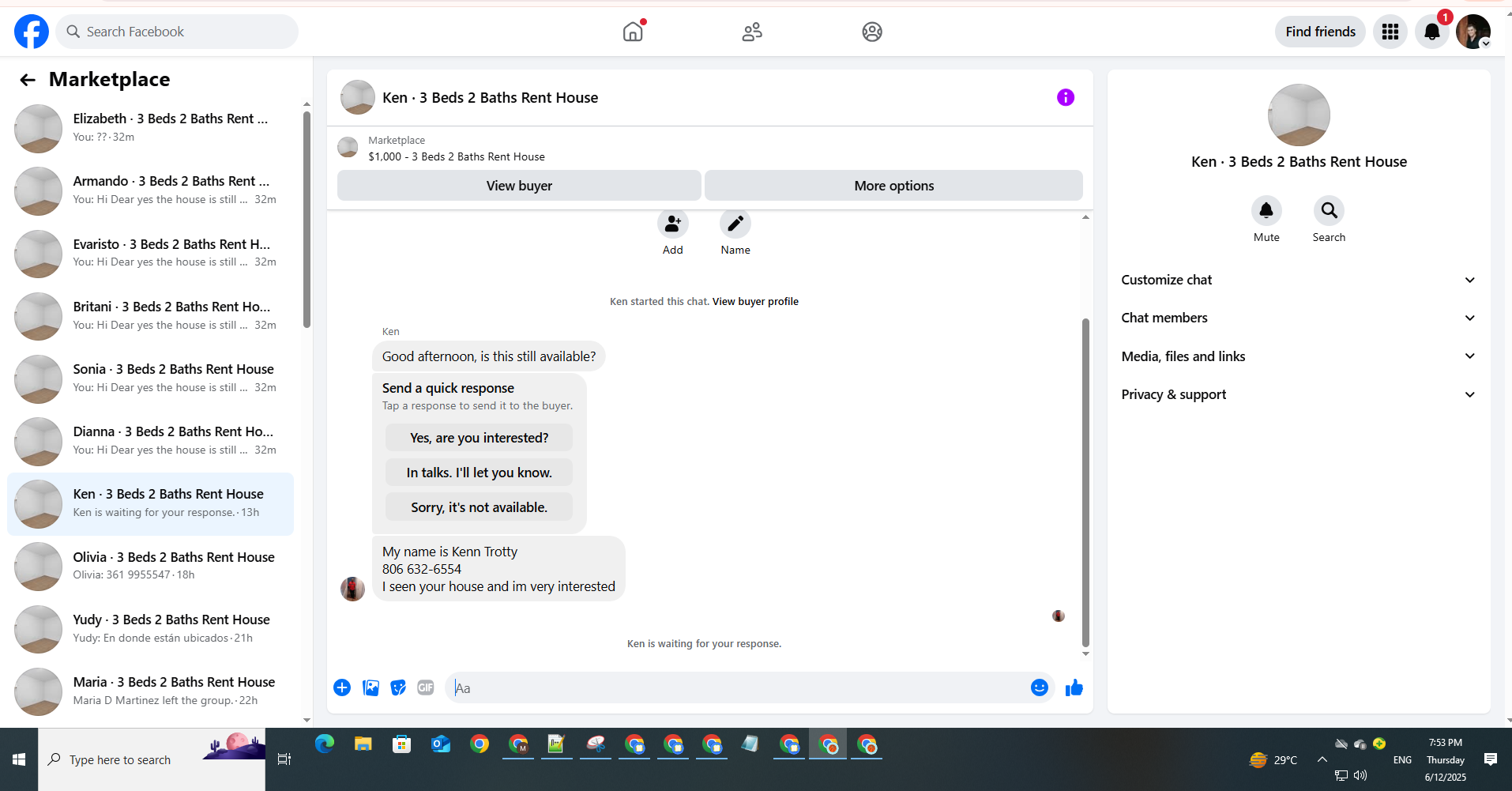1512x791 pixels.
Task: Open the Facebook logo home link
Action: point(32,32)
